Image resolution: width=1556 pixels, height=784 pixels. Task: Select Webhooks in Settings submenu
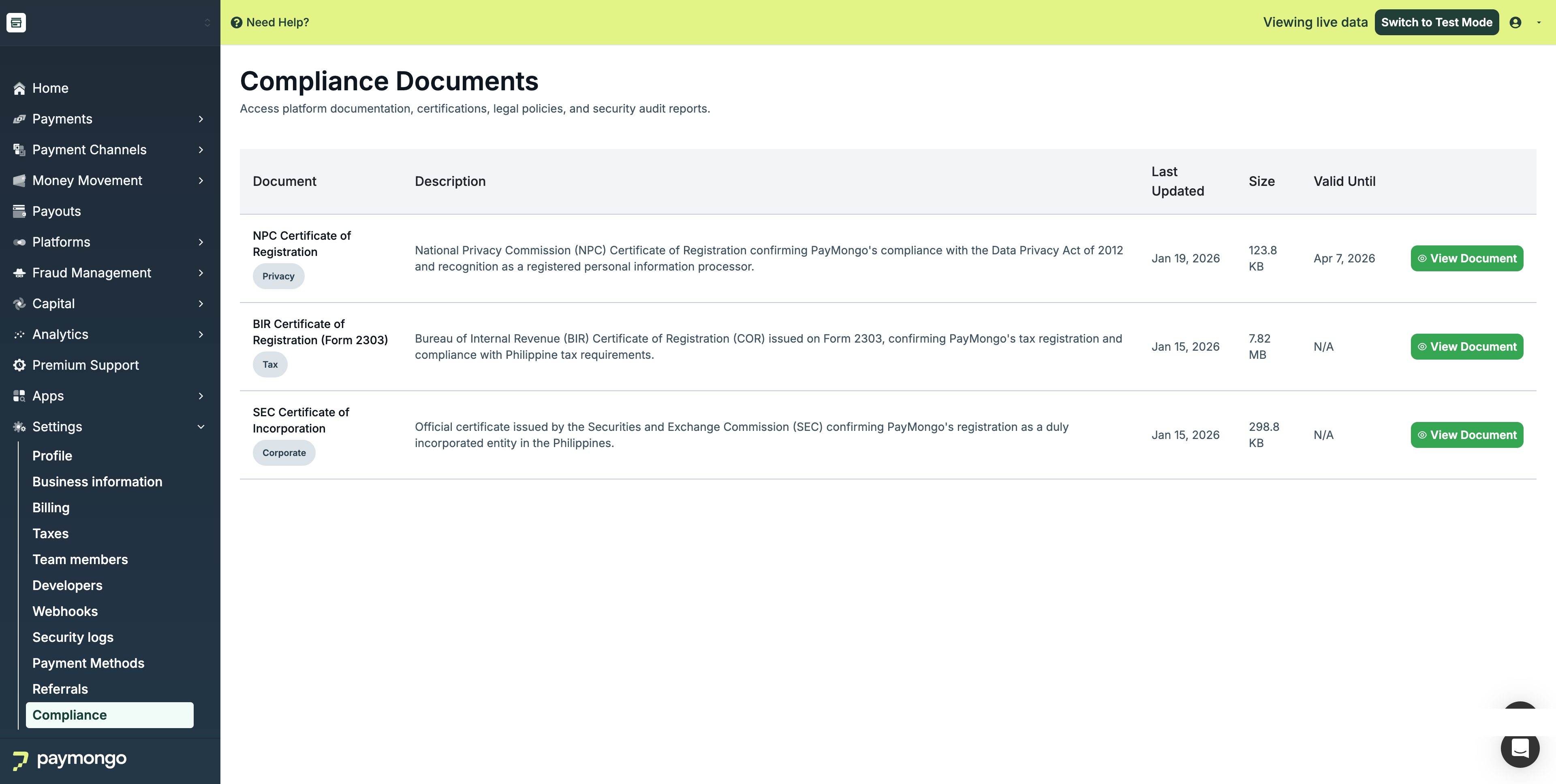coord(65,611)
